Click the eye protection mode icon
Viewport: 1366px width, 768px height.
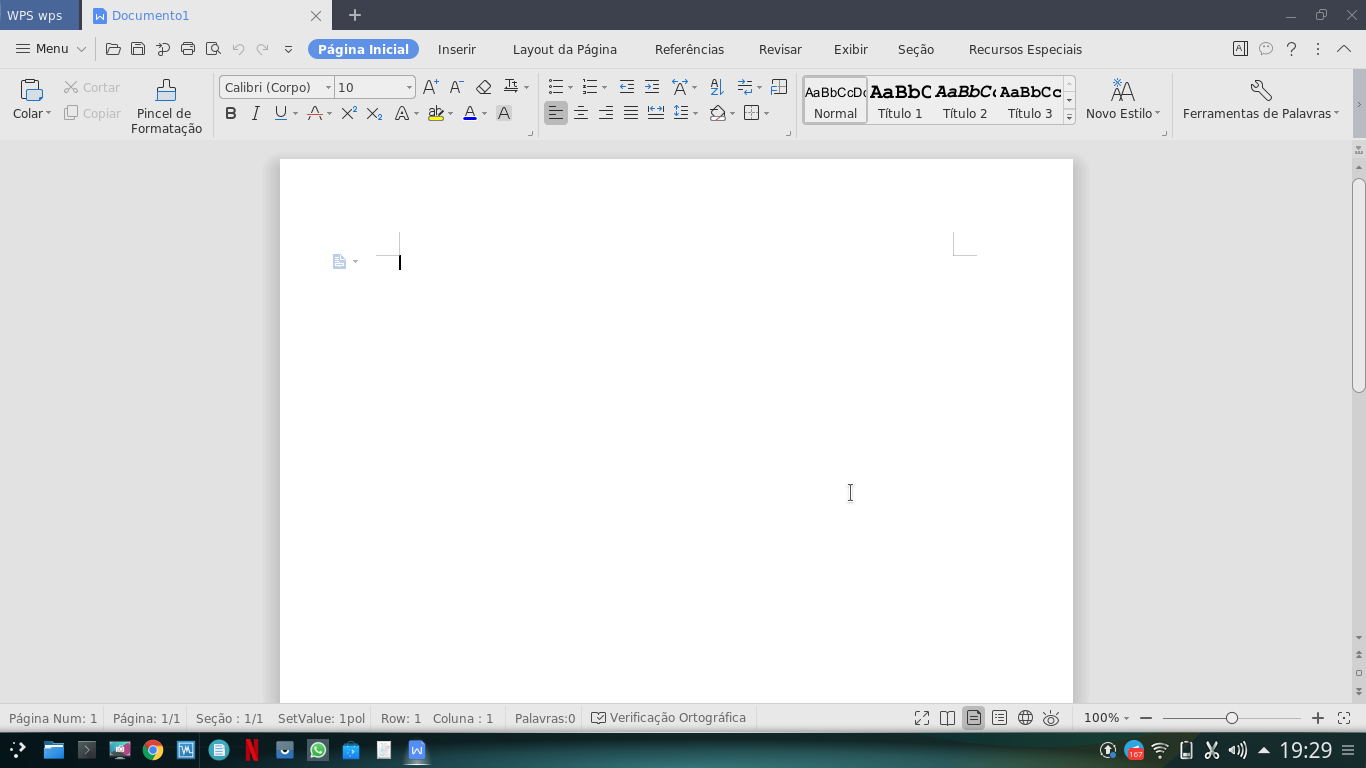1051,718
